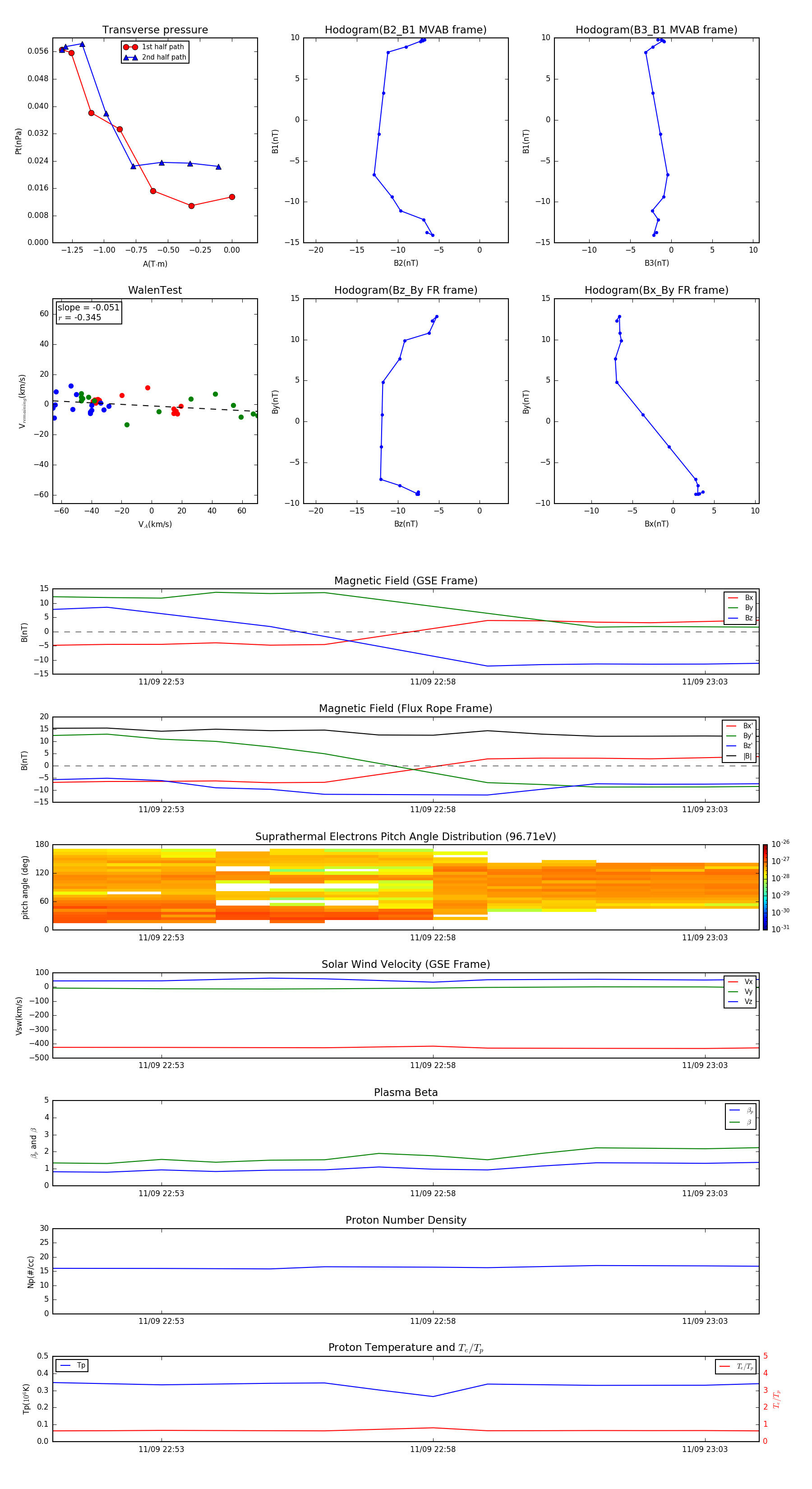Click 'Magnetic Field (Flux Rope Frame)' title

[406, 709]
